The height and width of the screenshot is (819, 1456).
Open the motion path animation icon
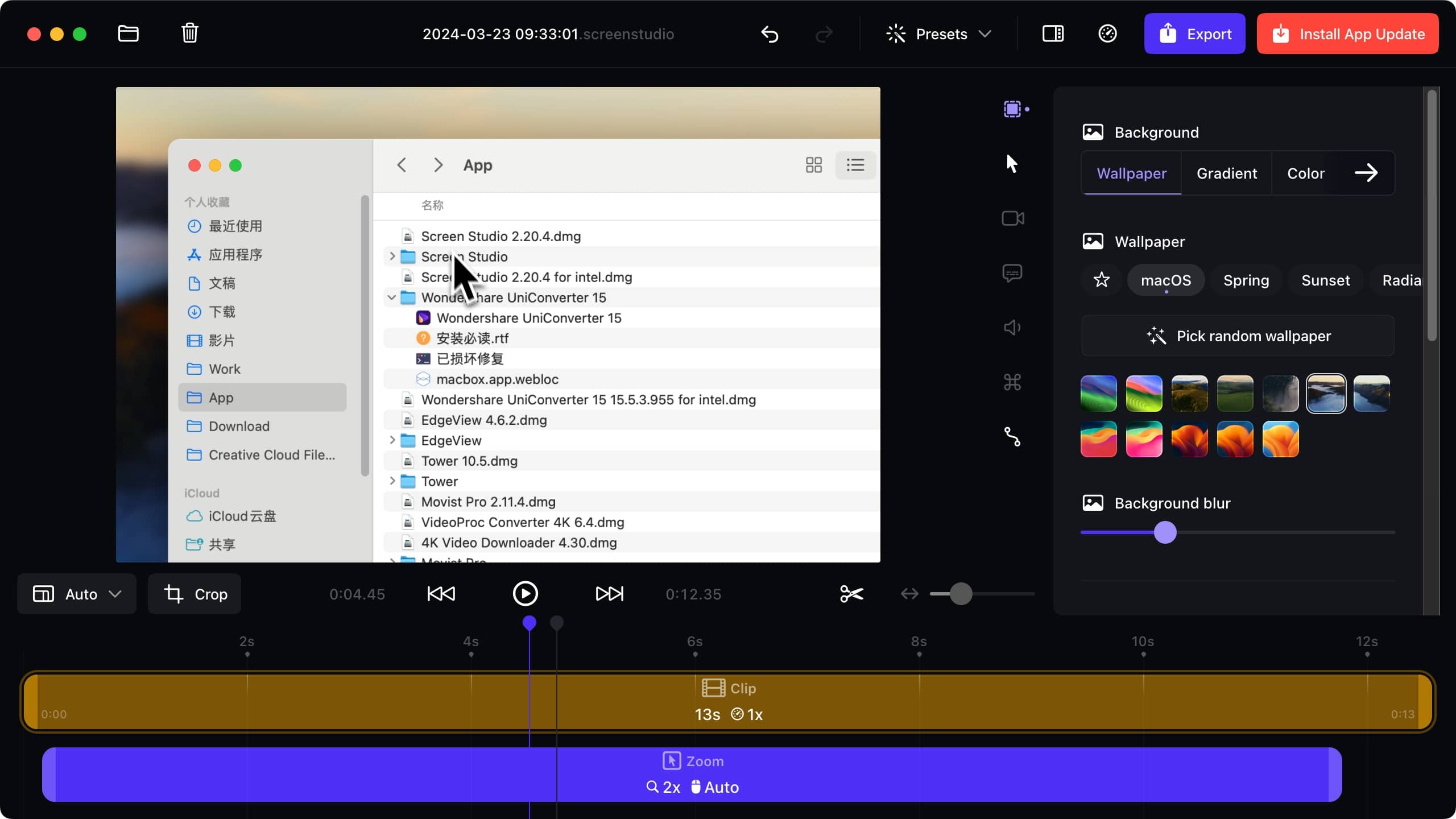pyautogui.click(x=1012, y=437)
